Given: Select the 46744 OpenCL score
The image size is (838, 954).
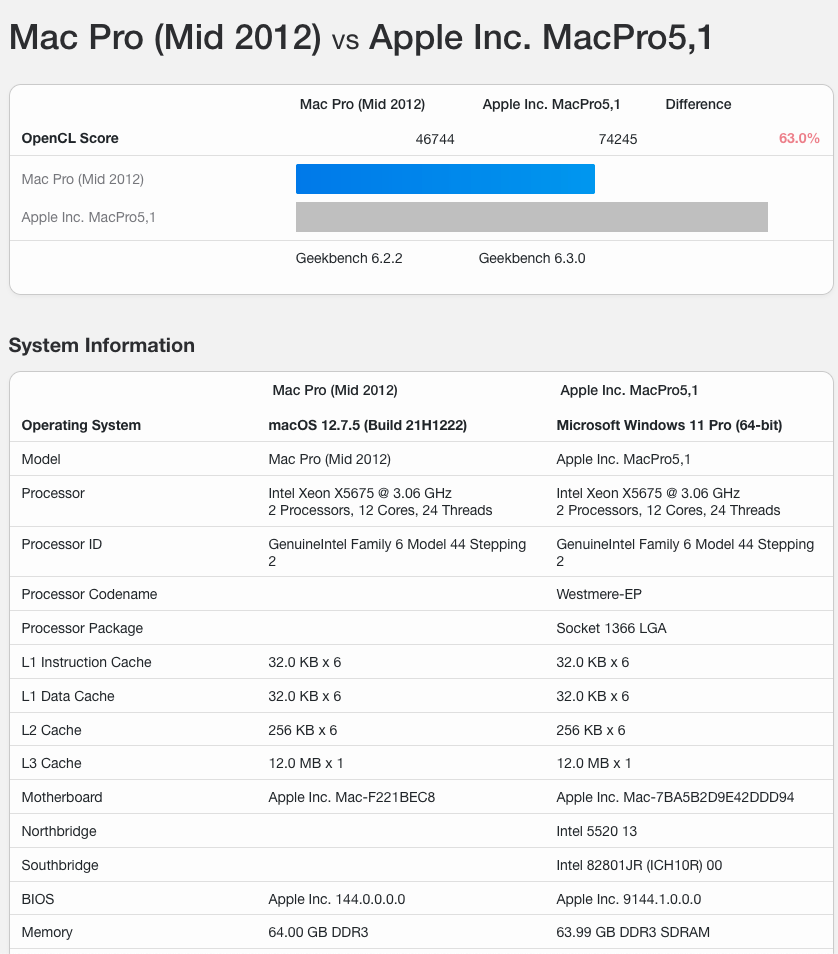Looking at the screenshot, I should [435, 139].
